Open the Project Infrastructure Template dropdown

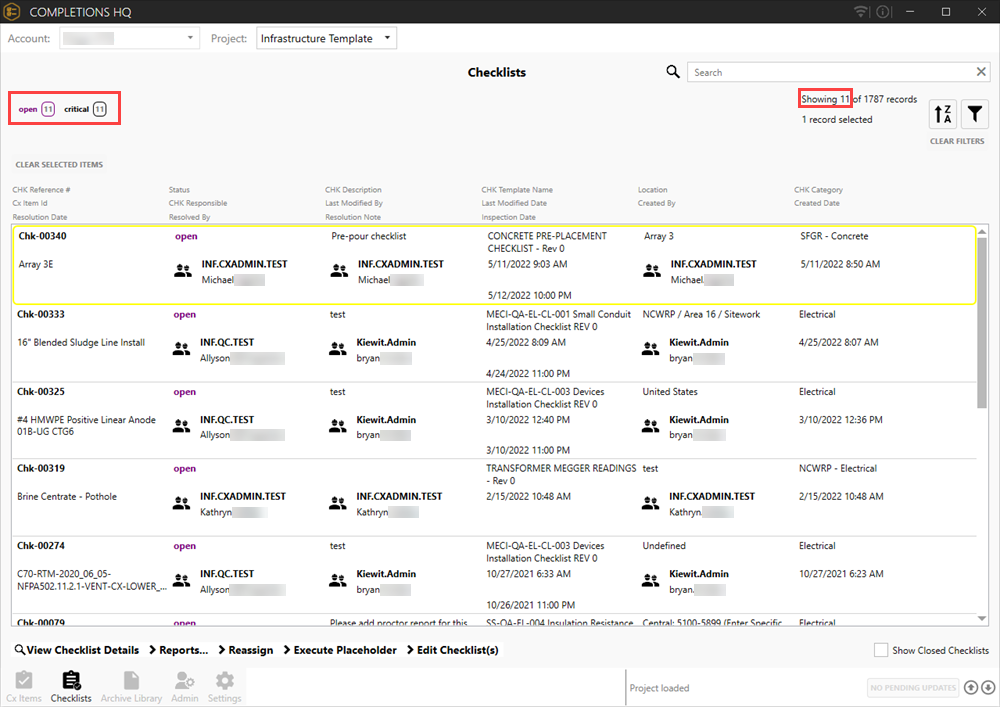[x=326, y=39]
